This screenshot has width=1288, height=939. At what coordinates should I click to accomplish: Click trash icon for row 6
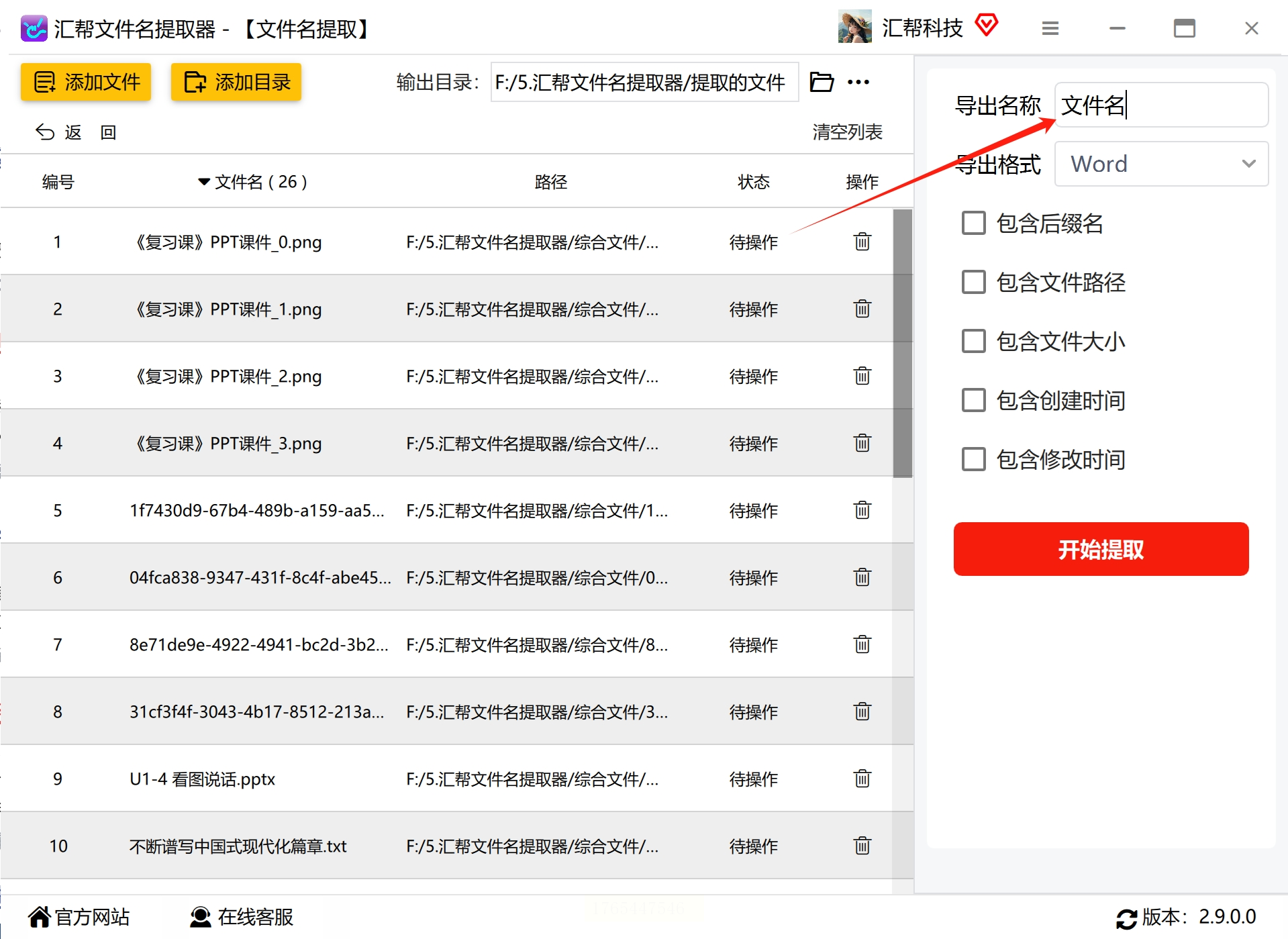(862, 577)
